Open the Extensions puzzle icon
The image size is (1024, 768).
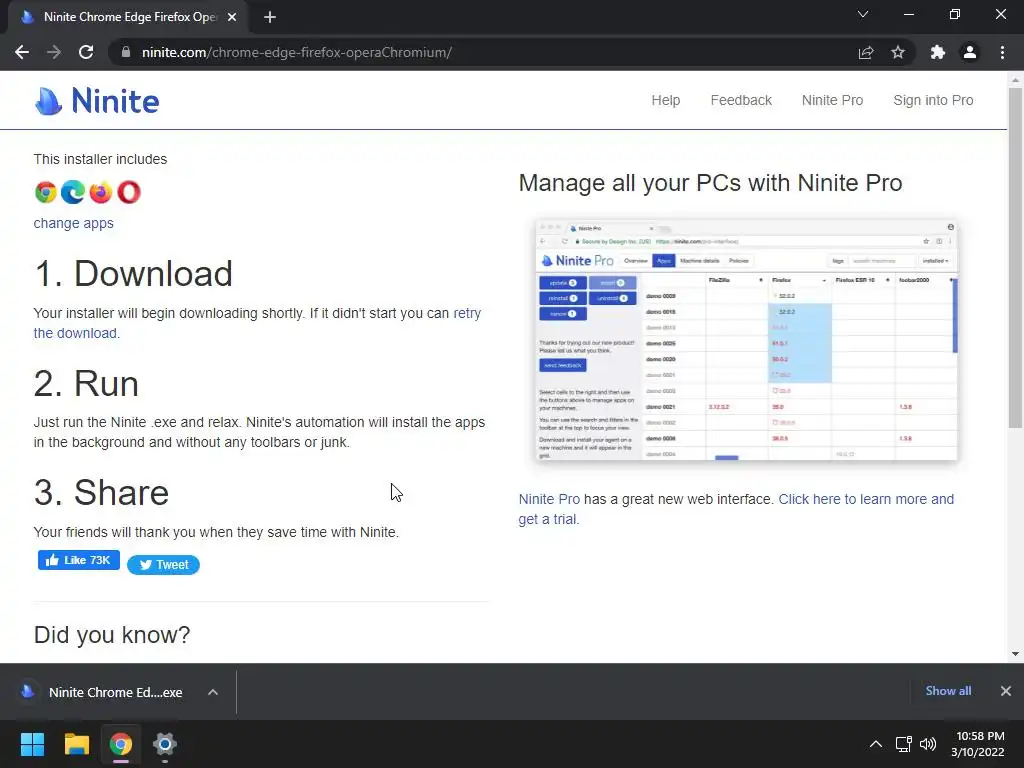pos(938,52)
